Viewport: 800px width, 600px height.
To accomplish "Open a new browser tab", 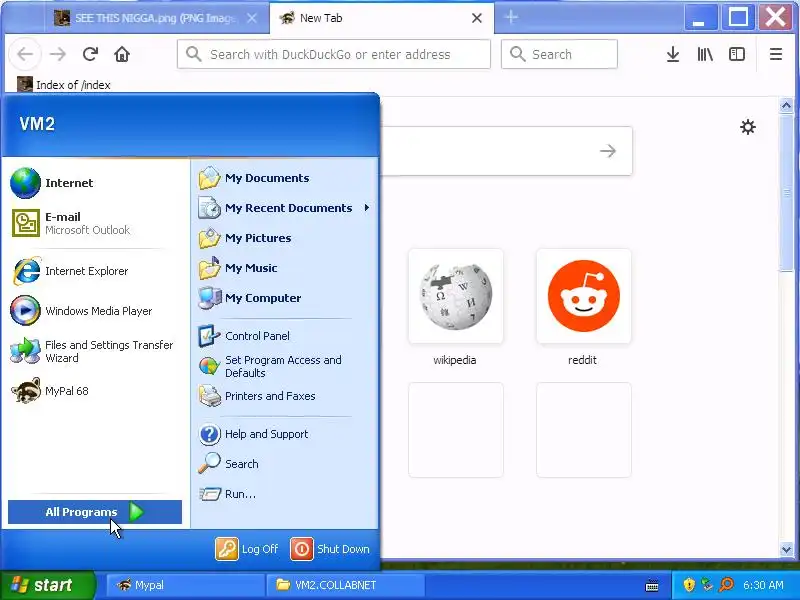I will tap(511, 17).
